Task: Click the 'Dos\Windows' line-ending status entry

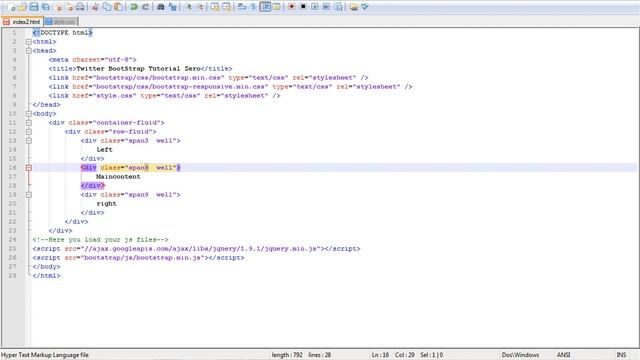Action: coord(520,355)
